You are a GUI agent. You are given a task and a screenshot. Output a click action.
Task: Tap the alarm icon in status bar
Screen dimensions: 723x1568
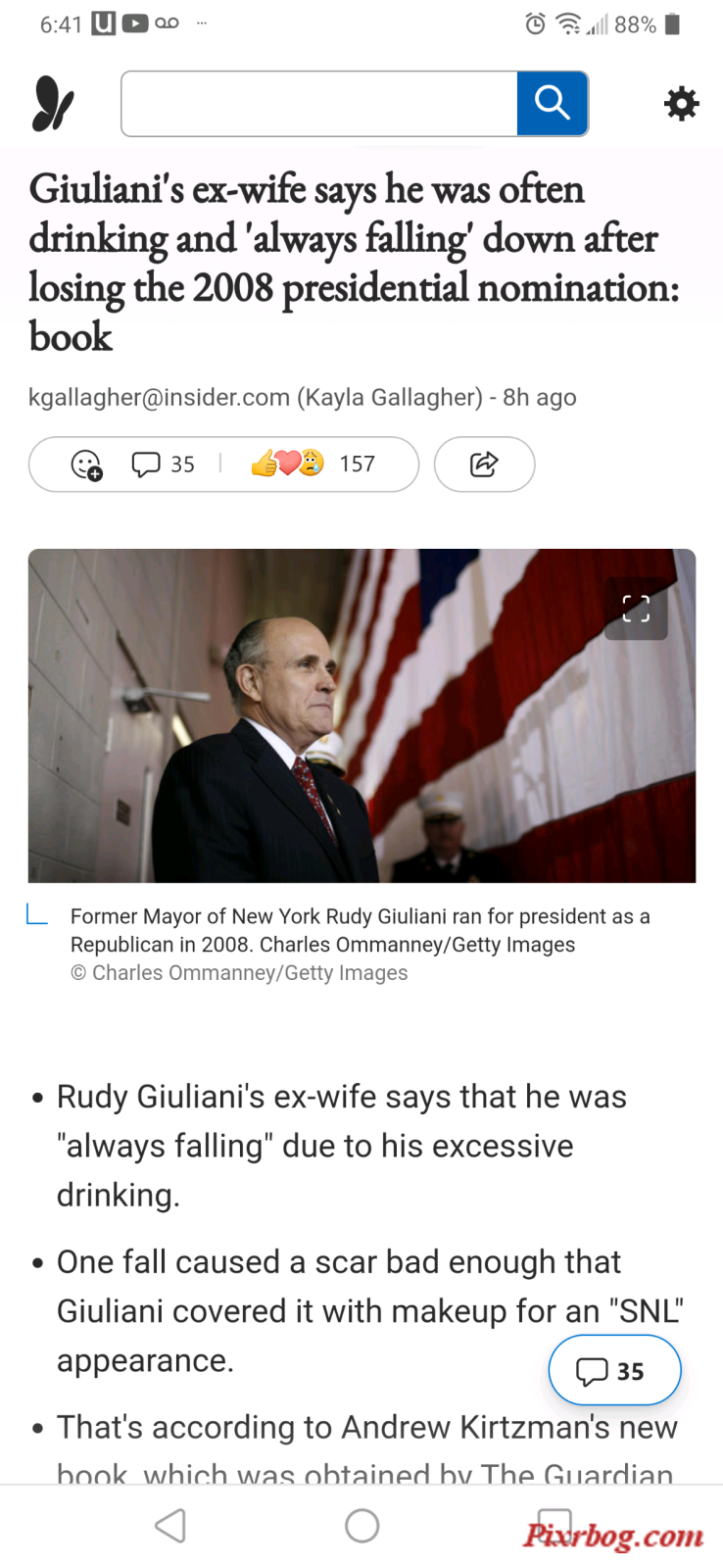click(x=535, y=24)
